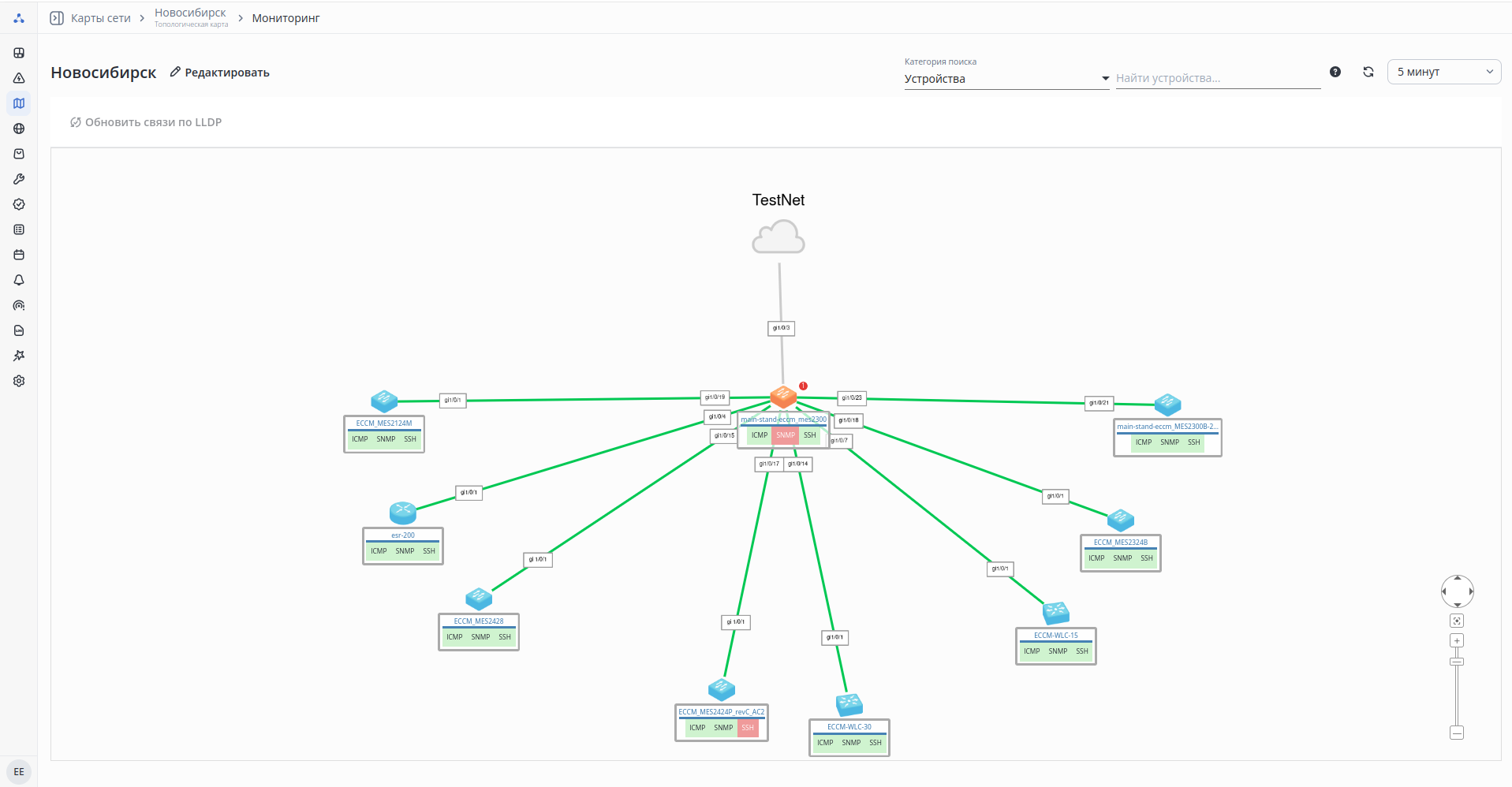Toggle the sidebar expand panel icon

point(57,18)
